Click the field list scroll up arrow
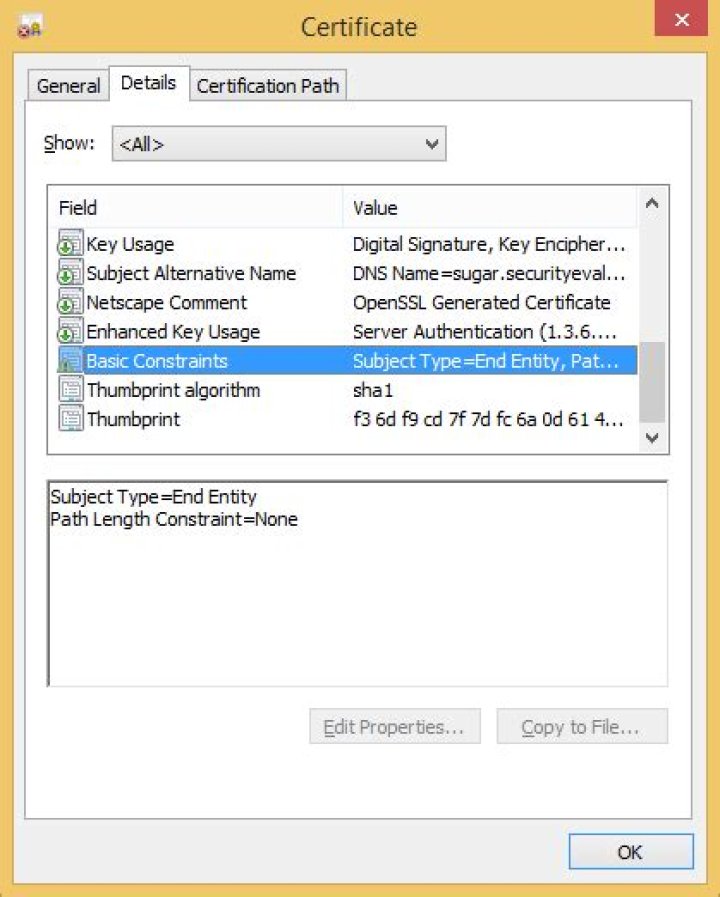This screenshot has height=897, width=720. 652,203
